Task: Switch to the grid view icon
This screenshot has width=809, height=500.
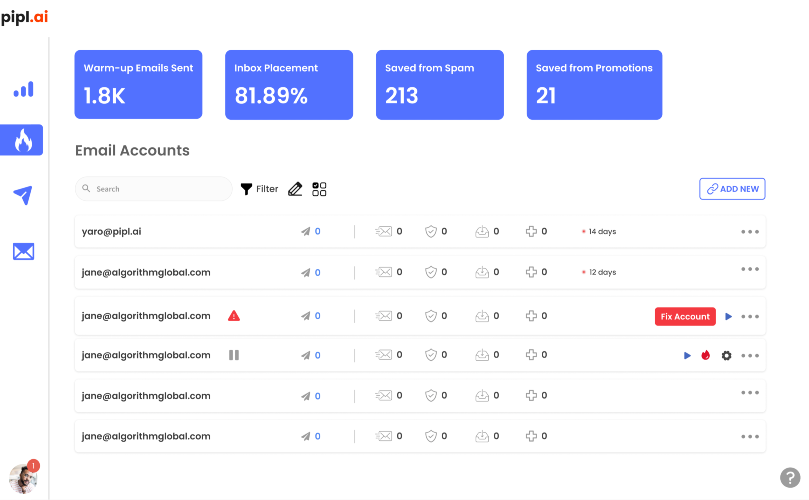Action: pyautogui.click(x=319, y=189)
